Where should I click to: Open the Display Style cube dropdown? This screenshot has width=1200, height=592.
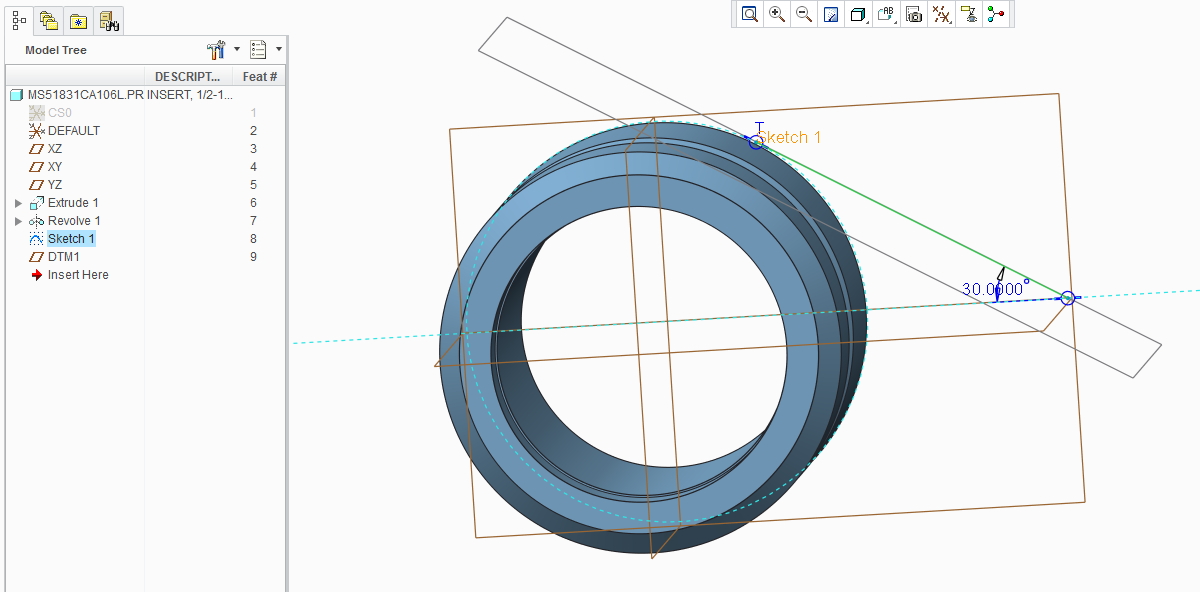coord(858,14)
